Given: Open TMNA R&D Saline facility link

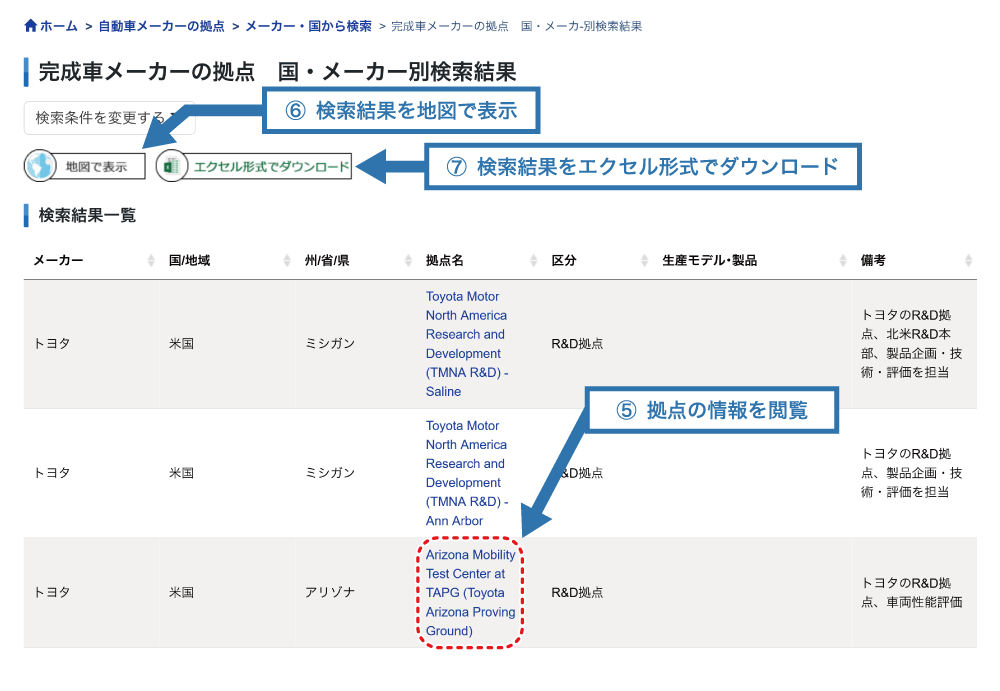Looking at the screenshot, I should pyautogui.click(x=466, y=344).
